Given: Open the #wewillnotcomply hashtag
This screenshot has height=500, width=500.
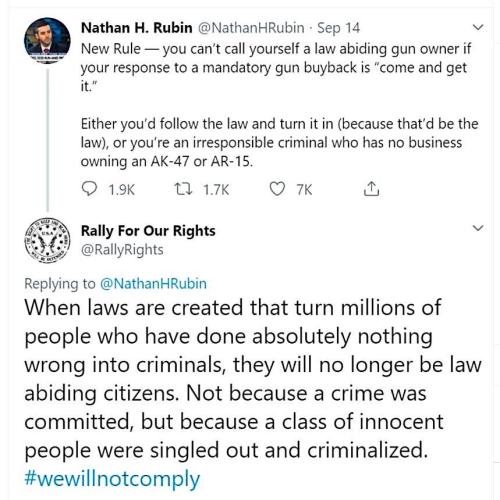Looking at the screenshot, I should tap(112, 479).
